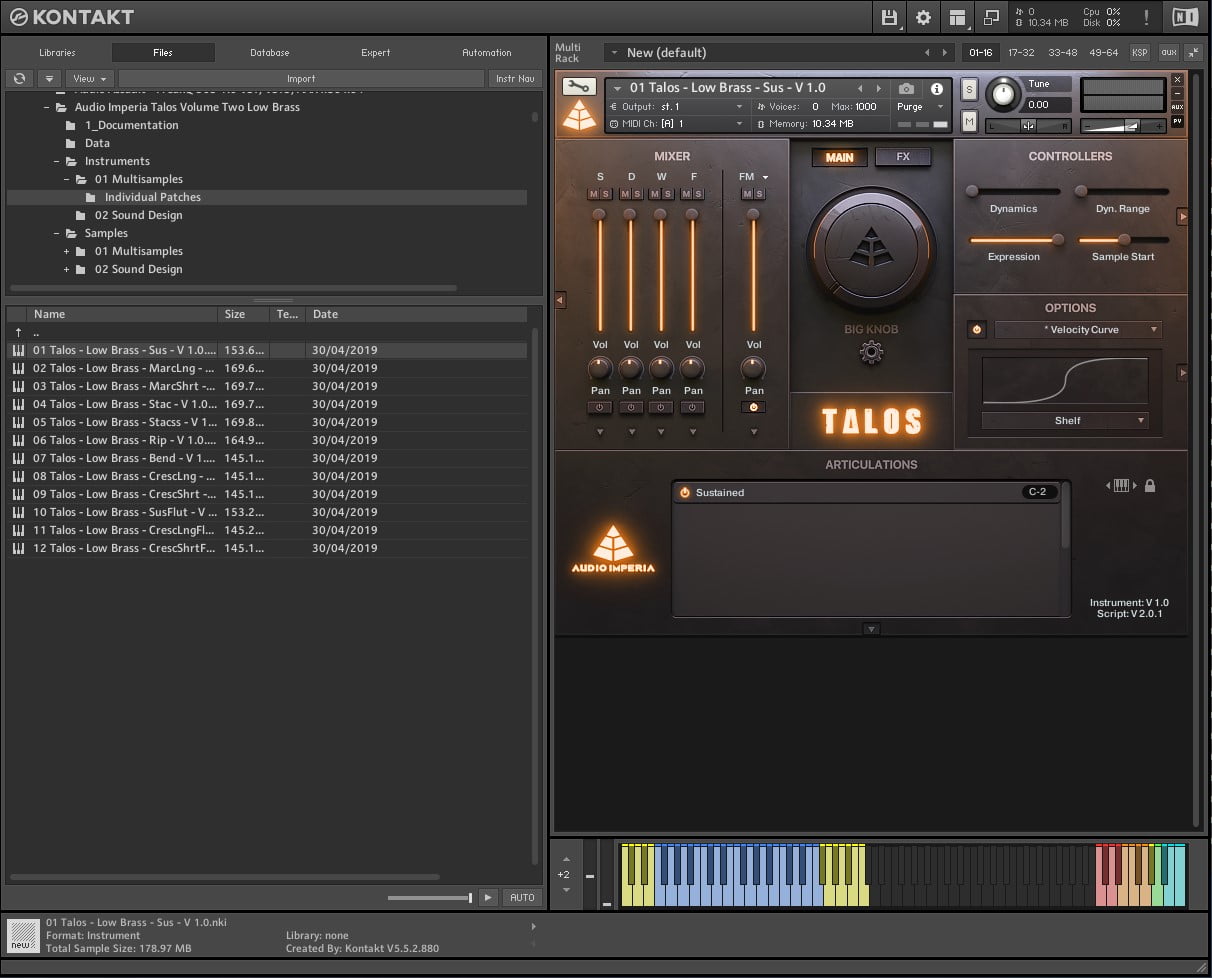Open the instrument info icon
The height and width of the screenshot is (978, 1212).
click(x=937, y=89)
